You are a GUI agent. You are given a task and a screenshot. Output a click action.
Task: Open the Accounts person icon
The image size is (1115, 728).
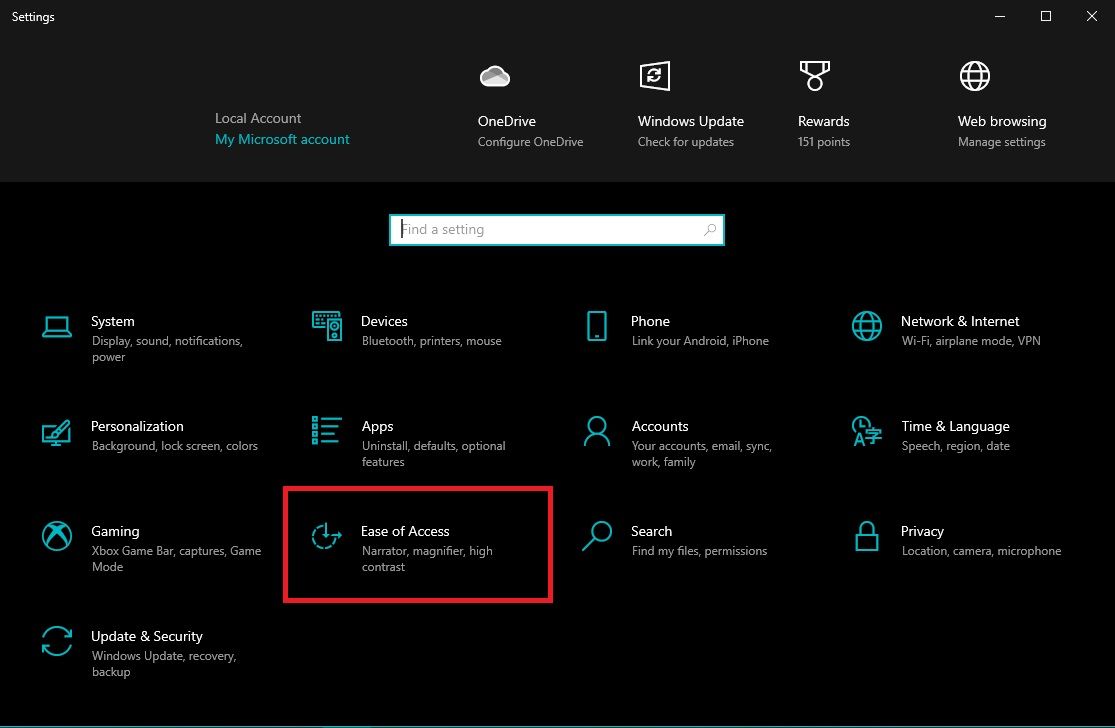point(597,431)
